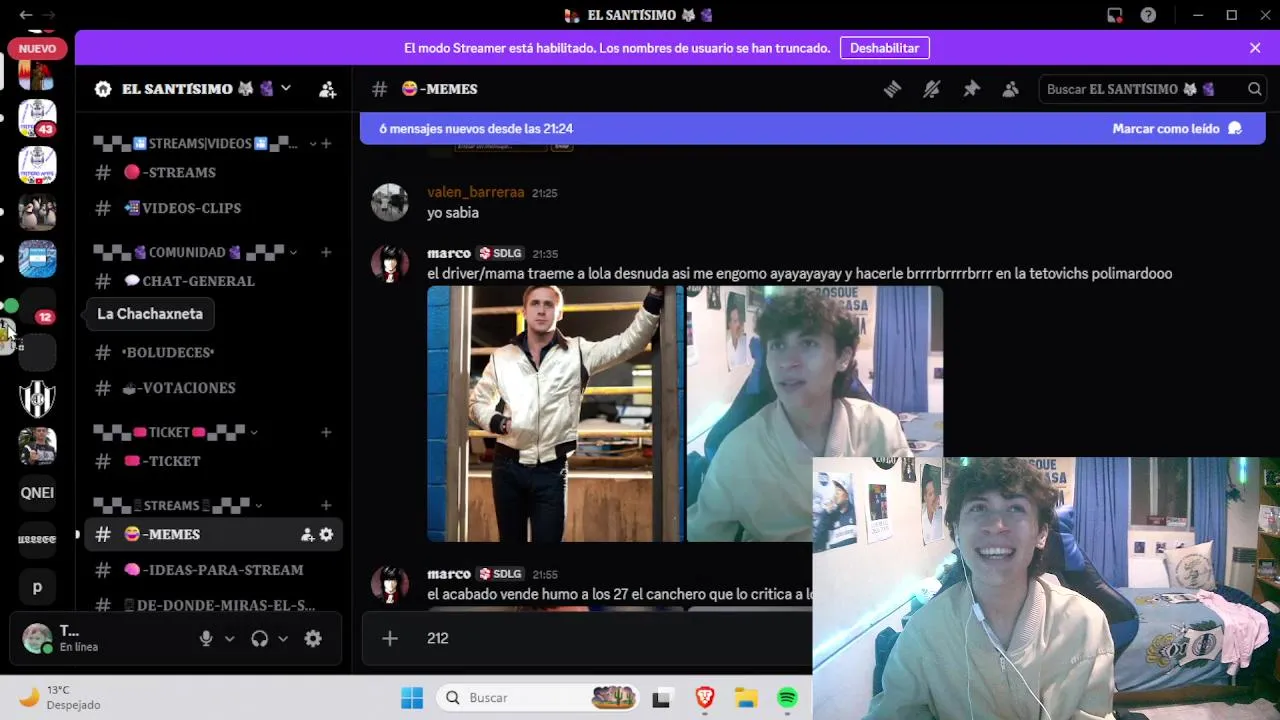Open the 'p' server icon
This screenshot has height=720, width=1280.
click(x=37, y=587)
